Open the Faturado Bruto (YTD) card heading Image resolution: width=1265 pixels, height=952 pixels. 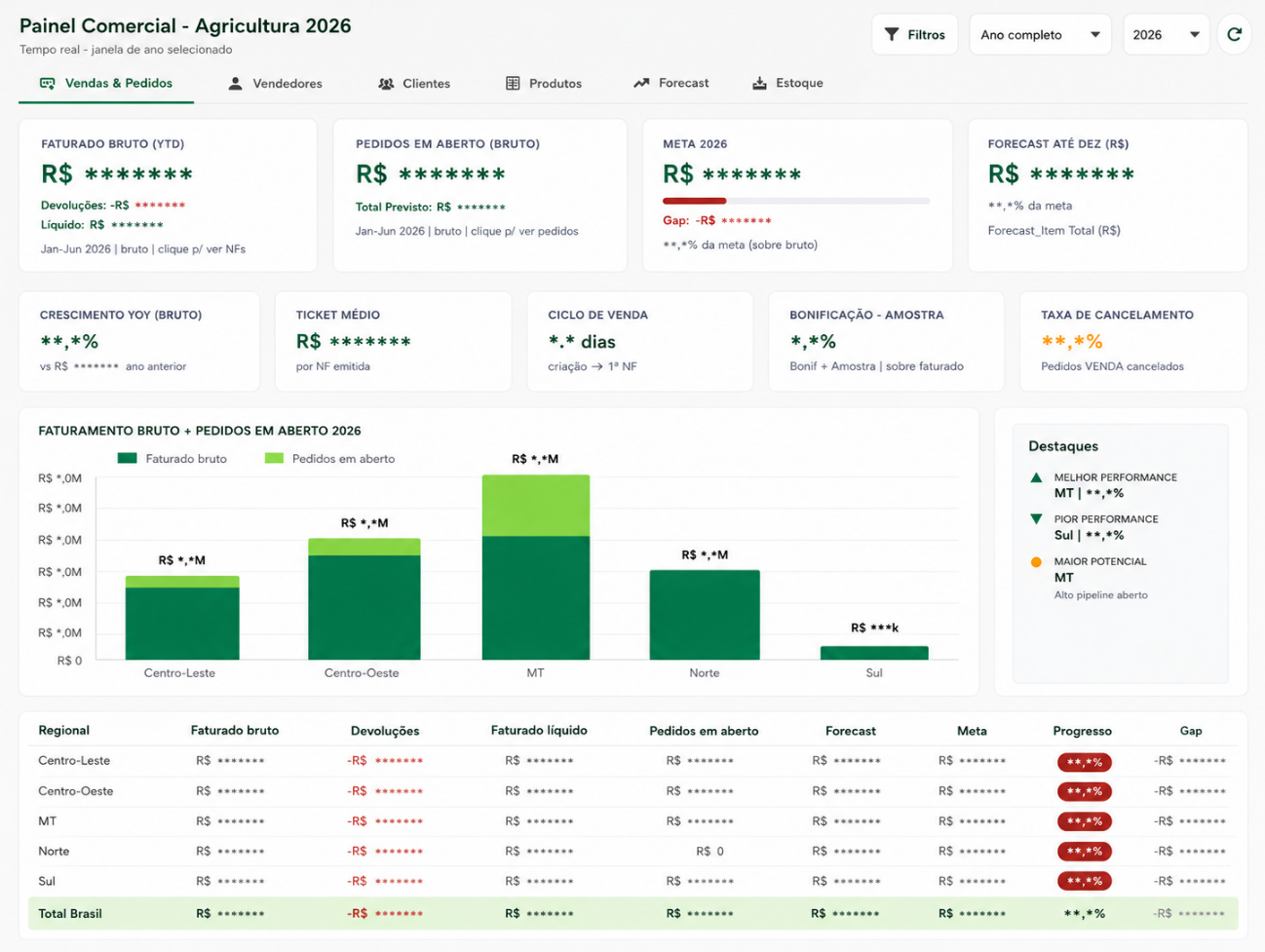coord(112,143)
